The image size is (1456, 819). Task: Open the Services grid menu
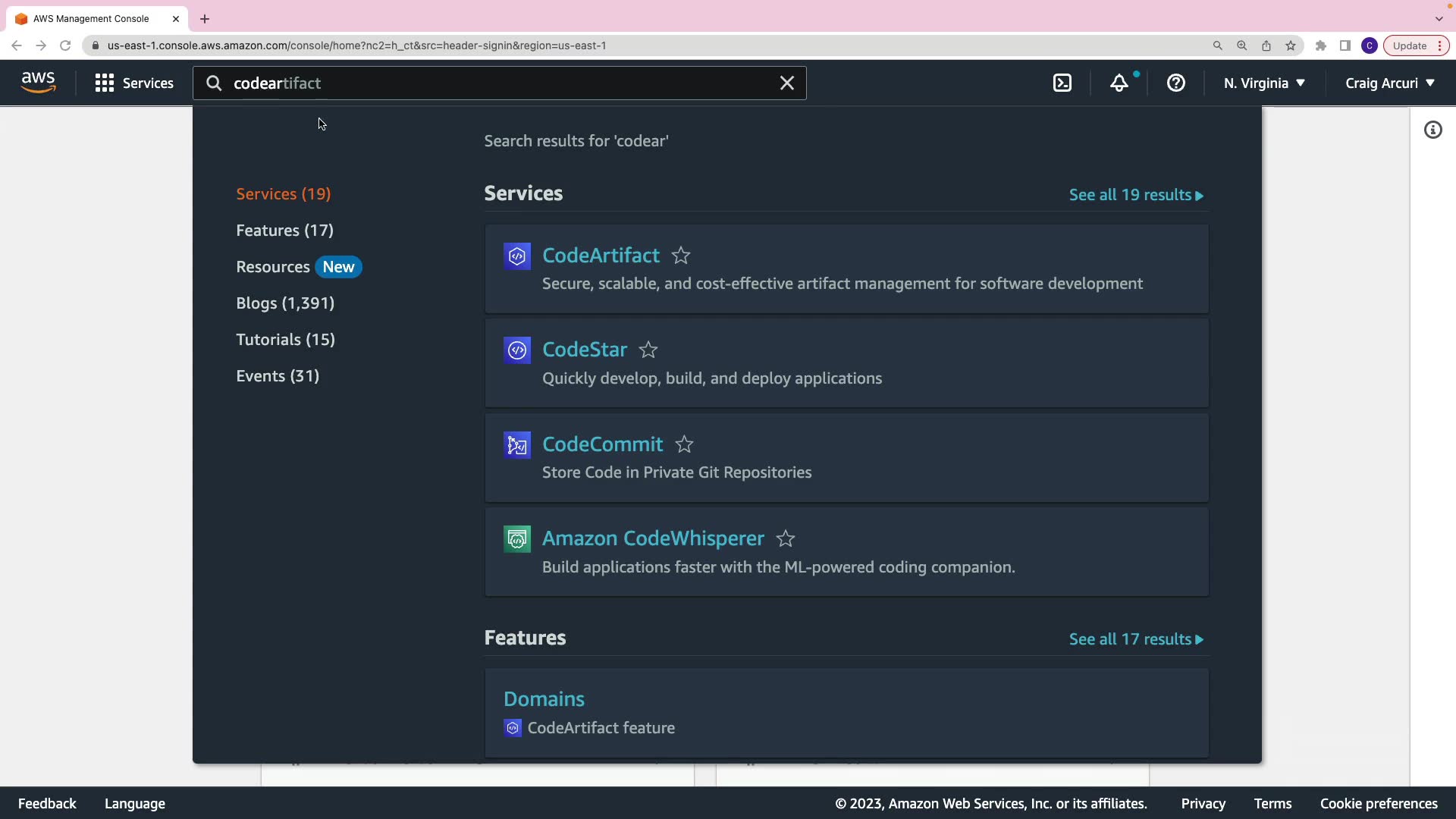134,83
